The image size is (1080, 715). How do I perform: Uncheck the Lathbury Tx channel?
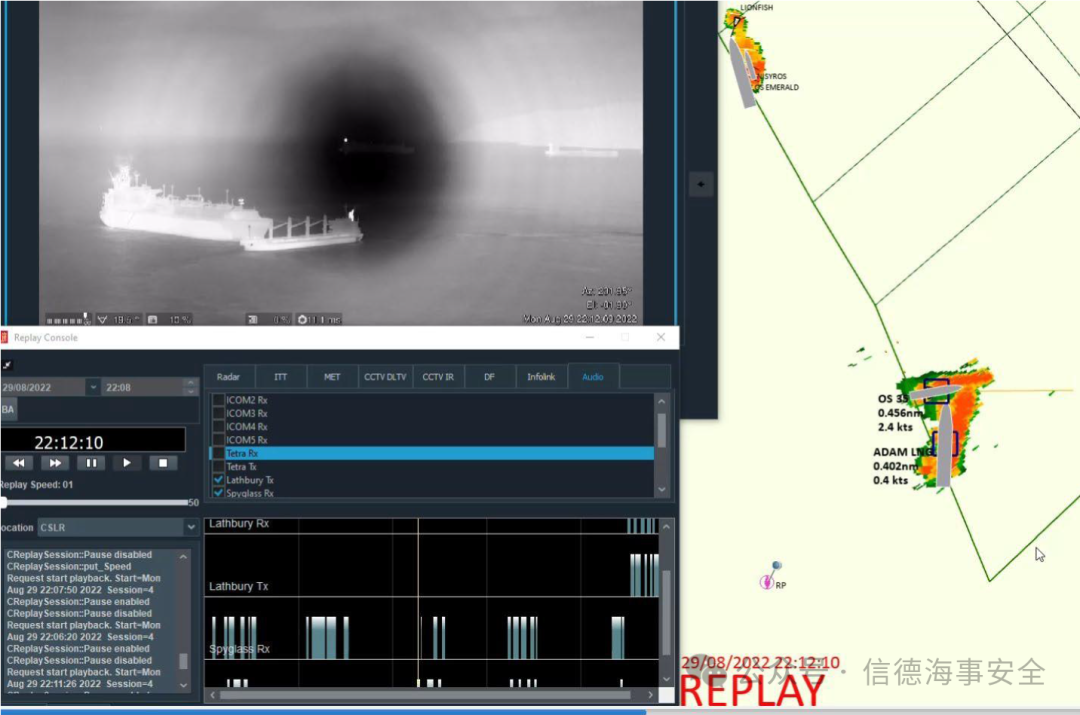tap(218, 479)
